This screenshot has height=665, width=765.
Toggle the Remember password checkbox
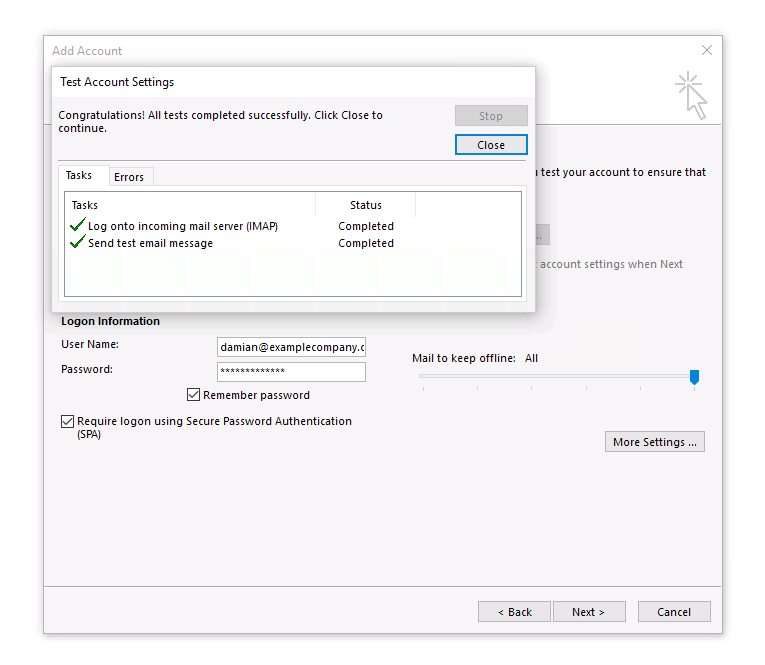194,395
